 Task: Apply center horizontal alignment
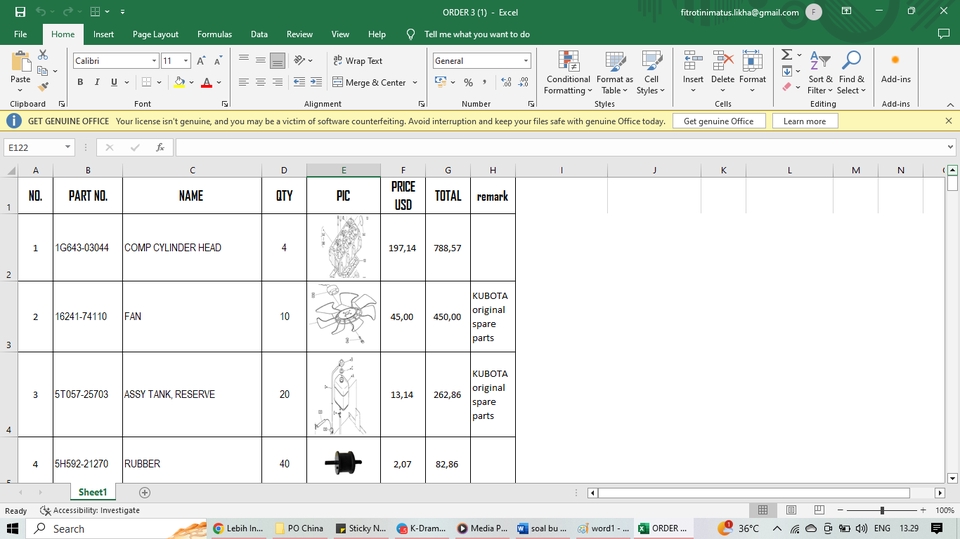(260, 82)
